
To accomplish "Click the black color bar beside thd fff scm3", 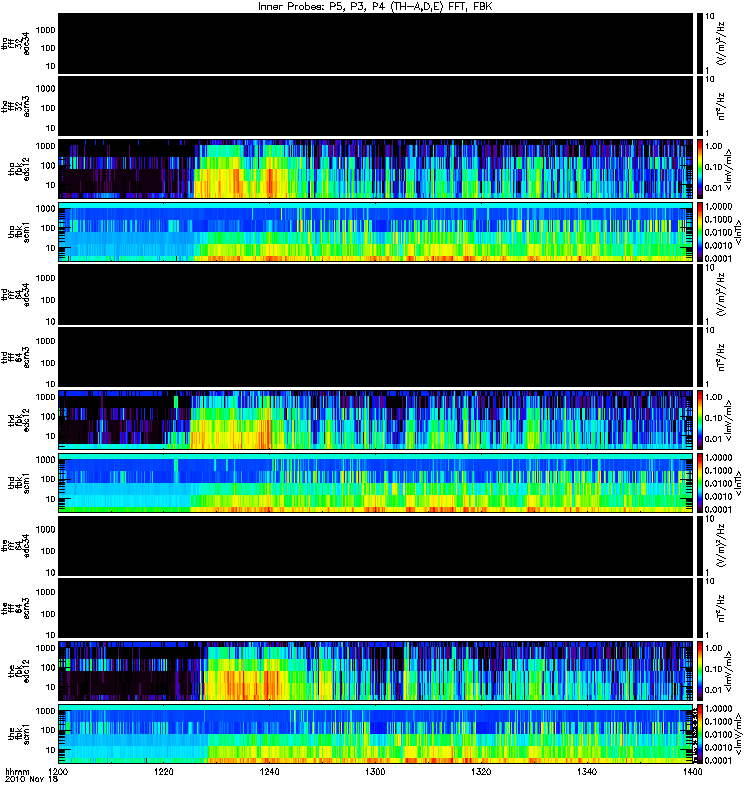I will pyautogui.click(x=699, y=357).
